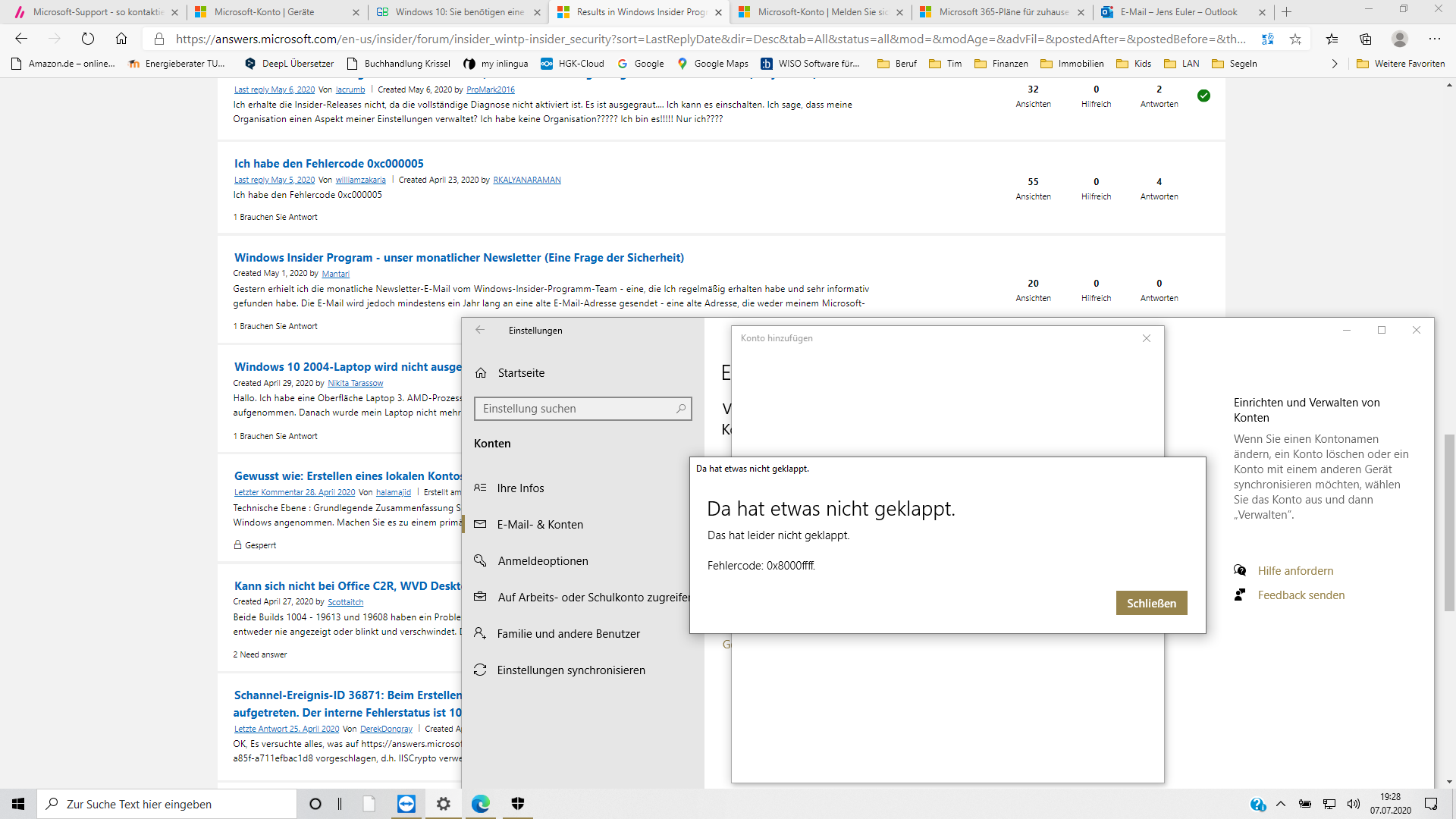Open Kann sich nicht bei Office C2R thread
The width and height of the screenshot is (1456, 819).
(347, 585)
